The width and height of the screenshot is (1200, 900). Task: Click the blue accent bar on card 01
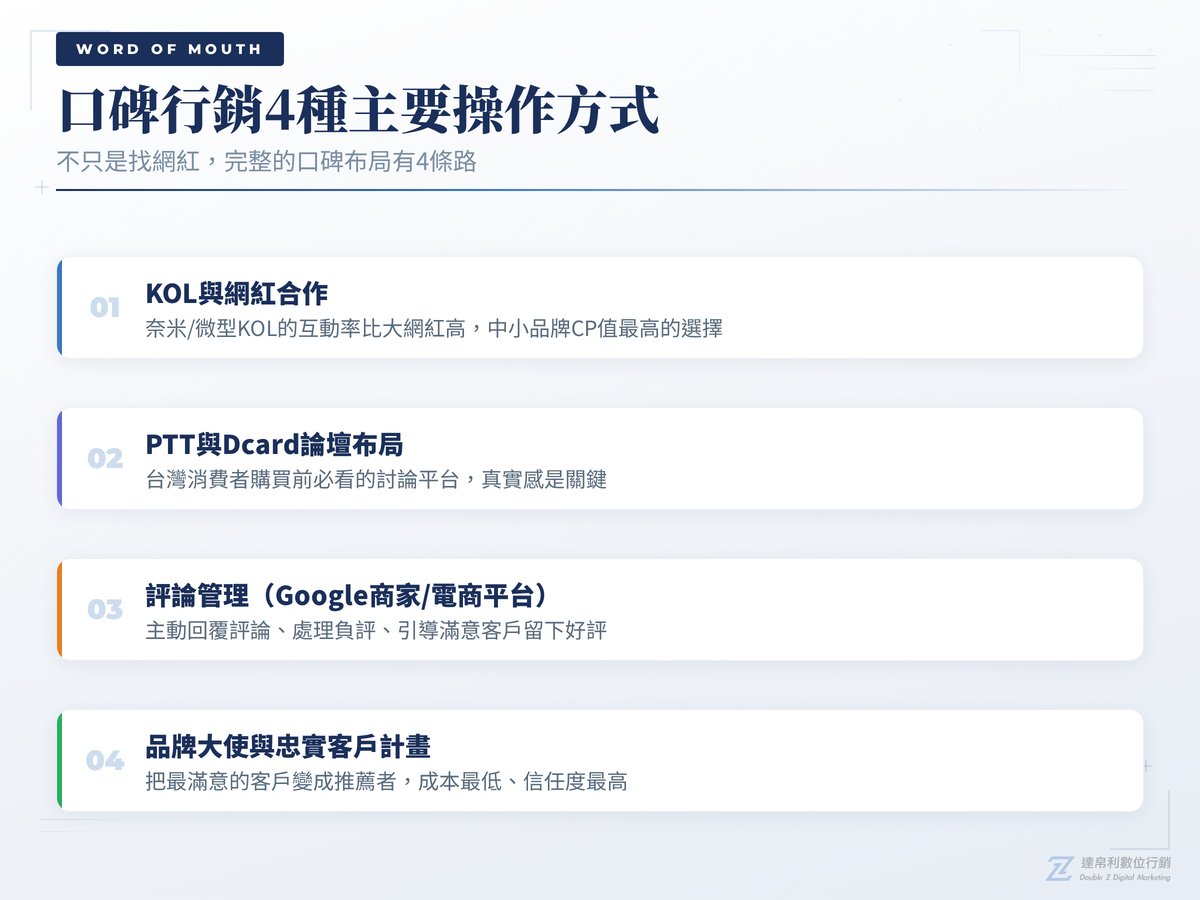[x=62, y=307]
